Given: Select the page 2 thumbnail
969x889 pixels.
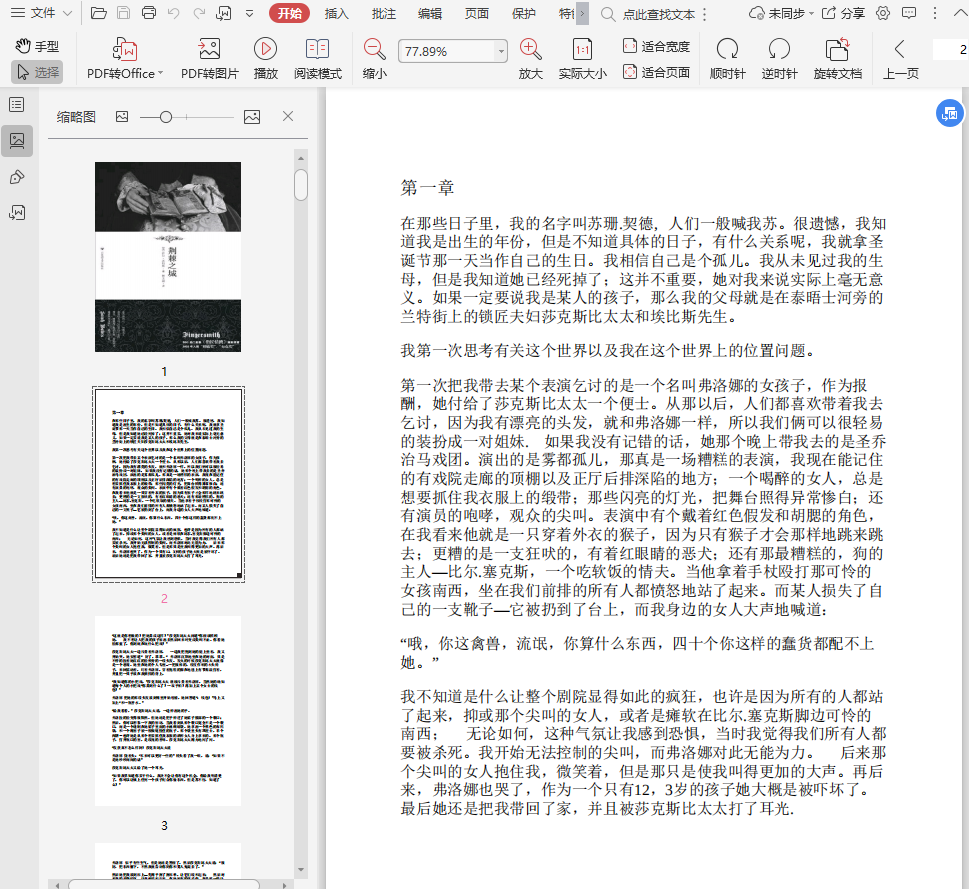Looking at the screenshot, I should tap(168, 484).
